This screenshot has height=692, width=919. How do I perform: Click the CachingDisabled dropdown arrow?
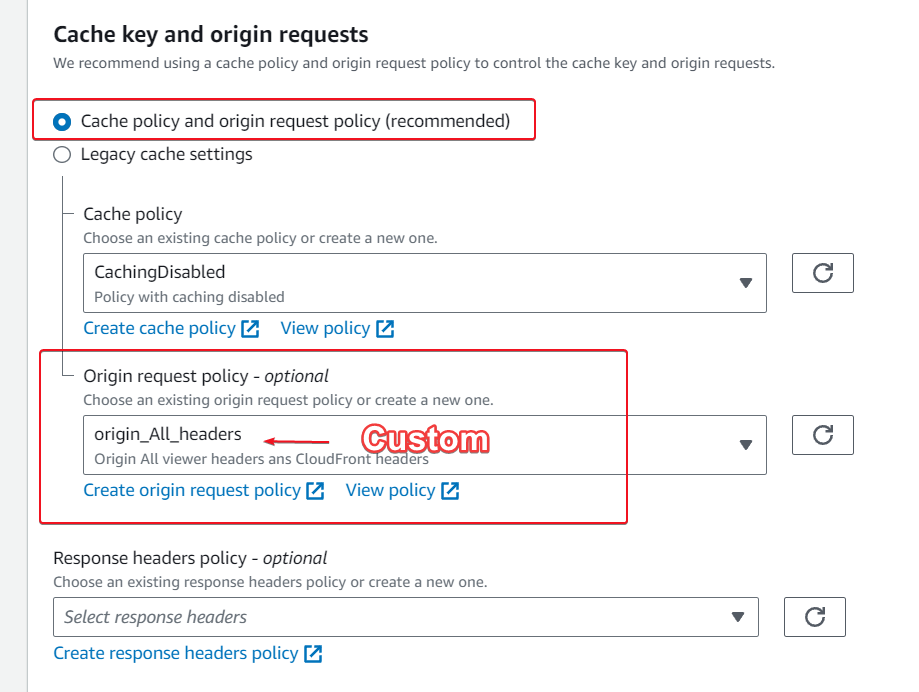pos(746,283)
